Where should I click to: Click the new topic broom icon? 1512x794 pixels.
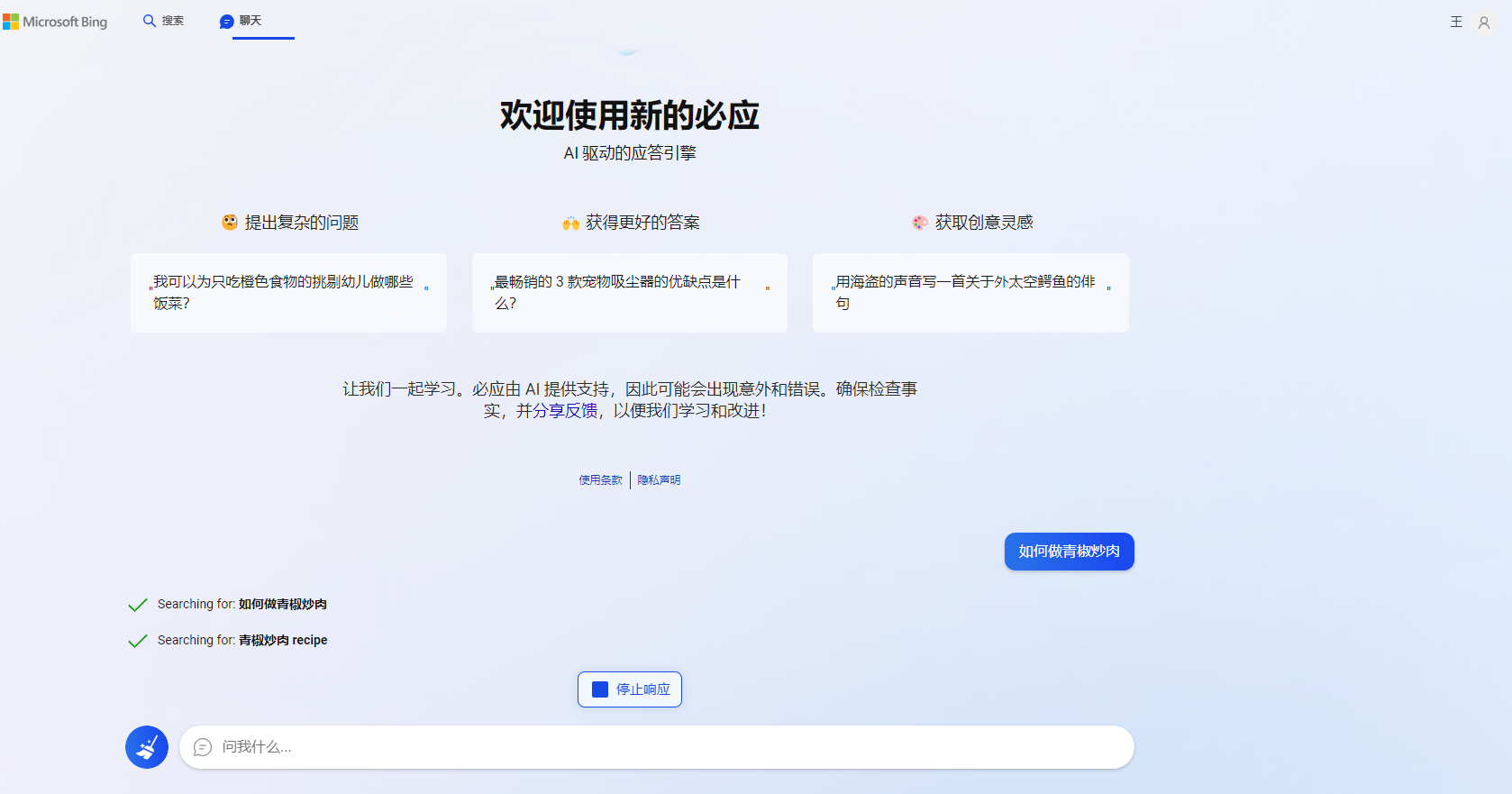[147, 747]
